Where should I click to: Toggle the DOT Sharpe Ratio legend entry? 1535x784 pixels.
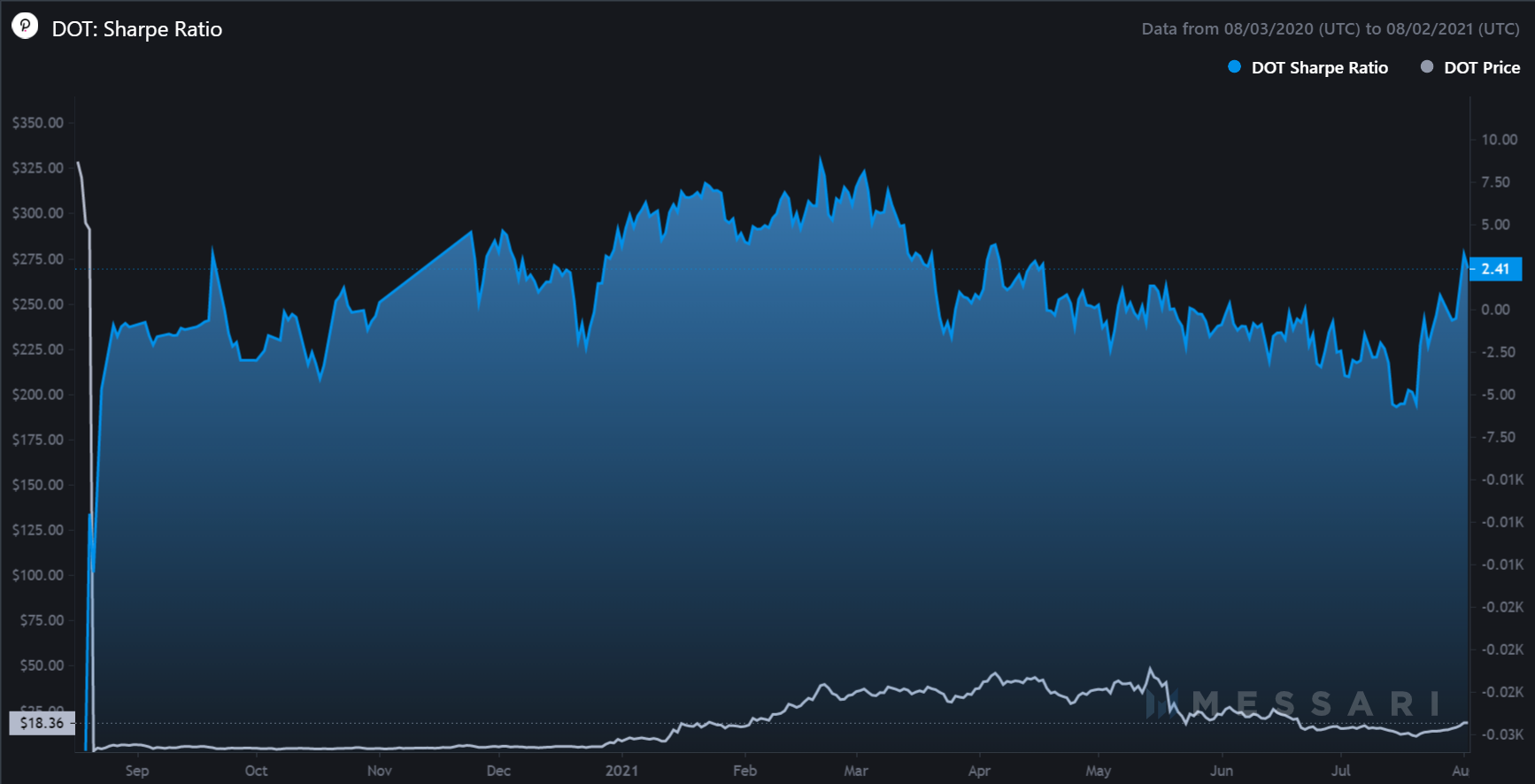click(x=1308, y=68)
